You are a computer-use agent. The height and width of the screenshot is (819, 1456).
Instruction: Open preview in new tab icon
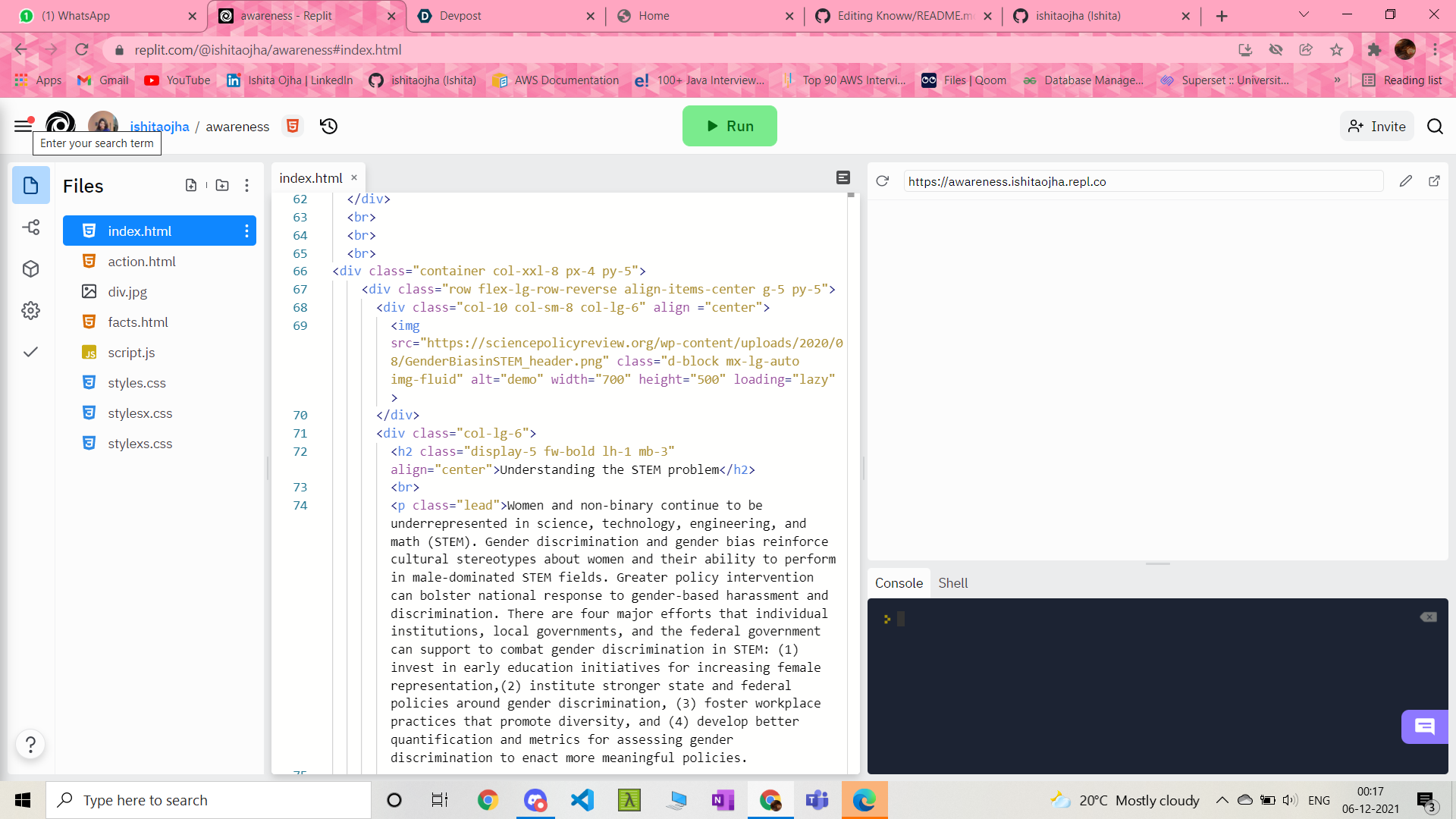coord(1434,181)
